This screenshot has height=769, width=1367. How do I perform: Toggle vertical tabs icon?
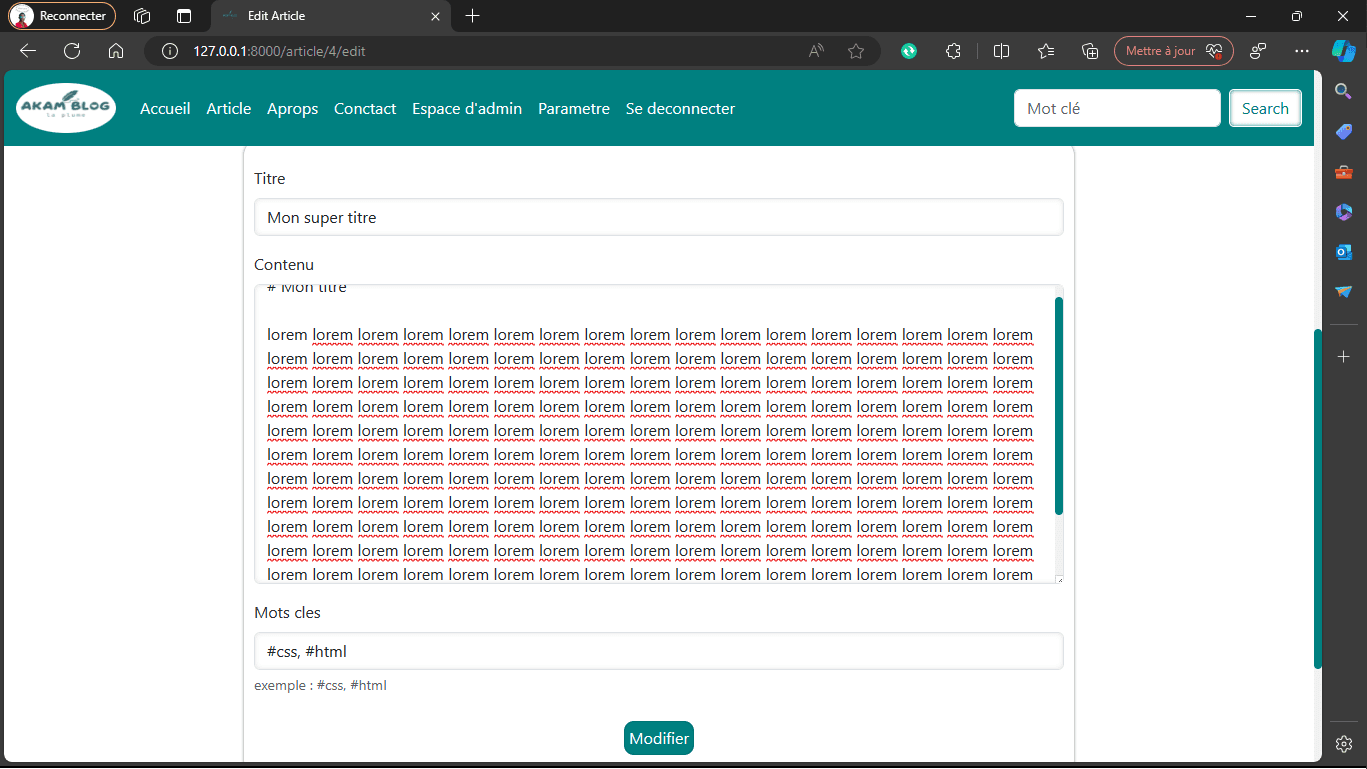pos(184,16)
